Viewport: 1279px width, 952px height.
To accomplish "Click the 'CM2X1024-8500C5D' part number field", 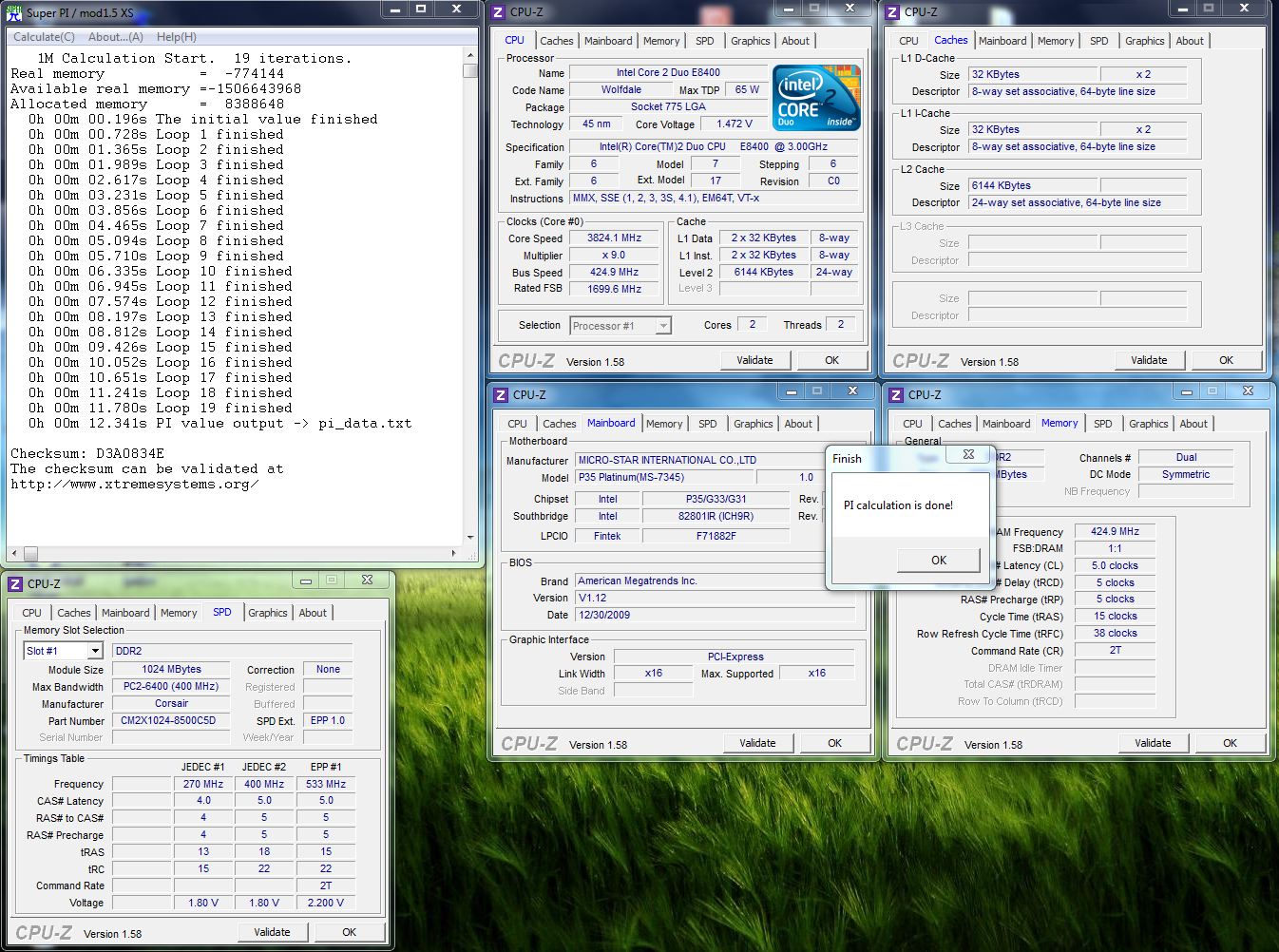I will (x=171, y=720).
